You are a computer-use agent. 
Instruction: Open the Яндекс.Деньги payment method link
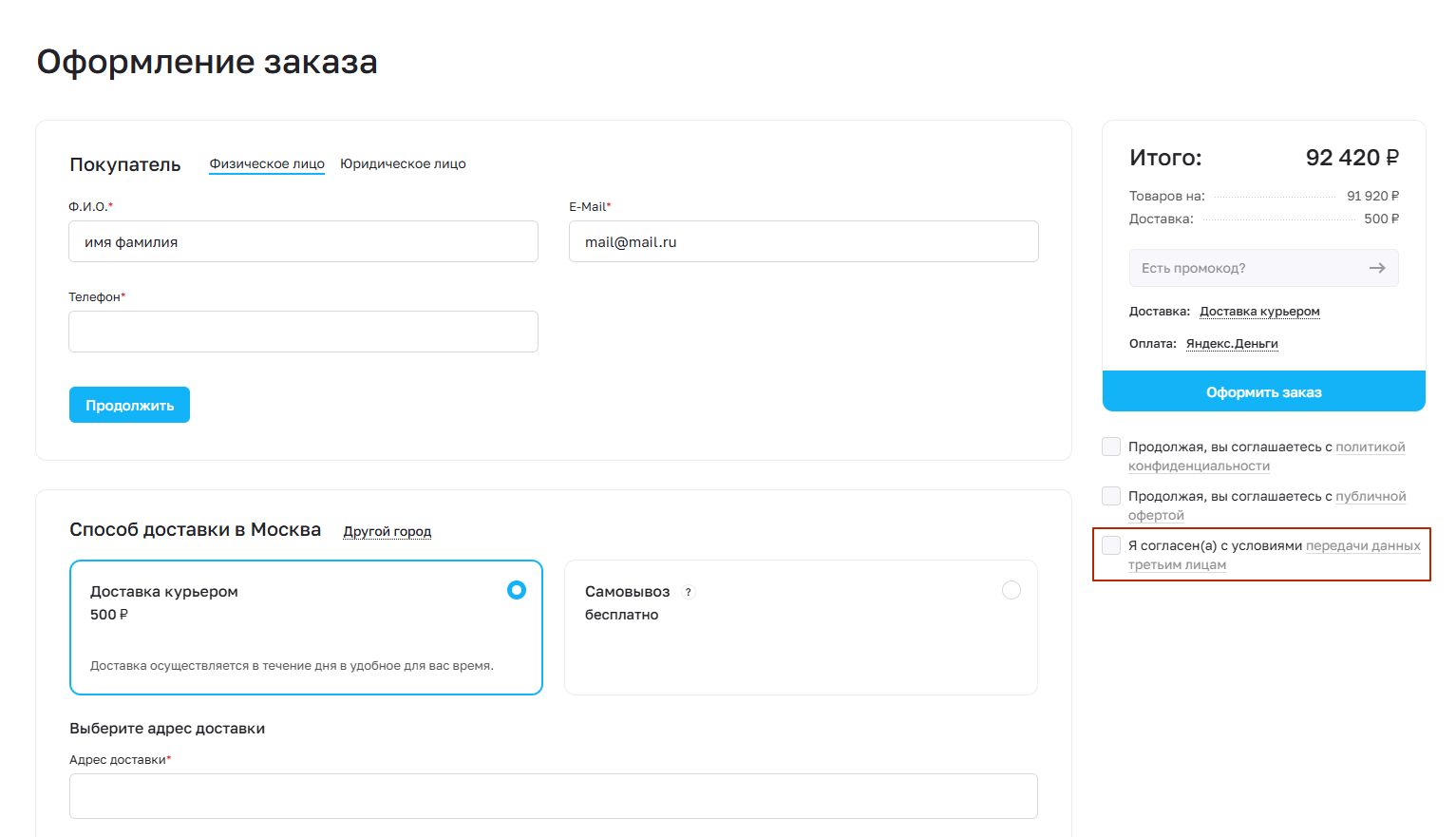tap(1232, 344)
